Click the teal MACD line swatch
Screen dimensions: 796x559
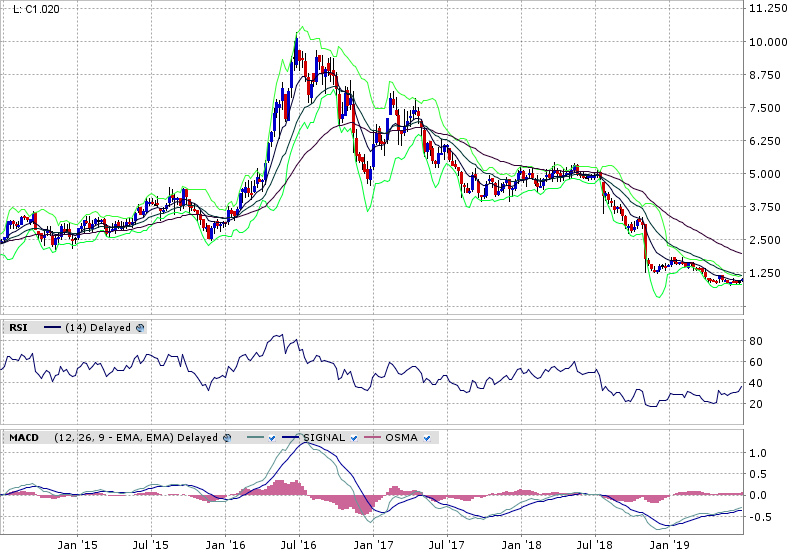(x=255, y=438)
